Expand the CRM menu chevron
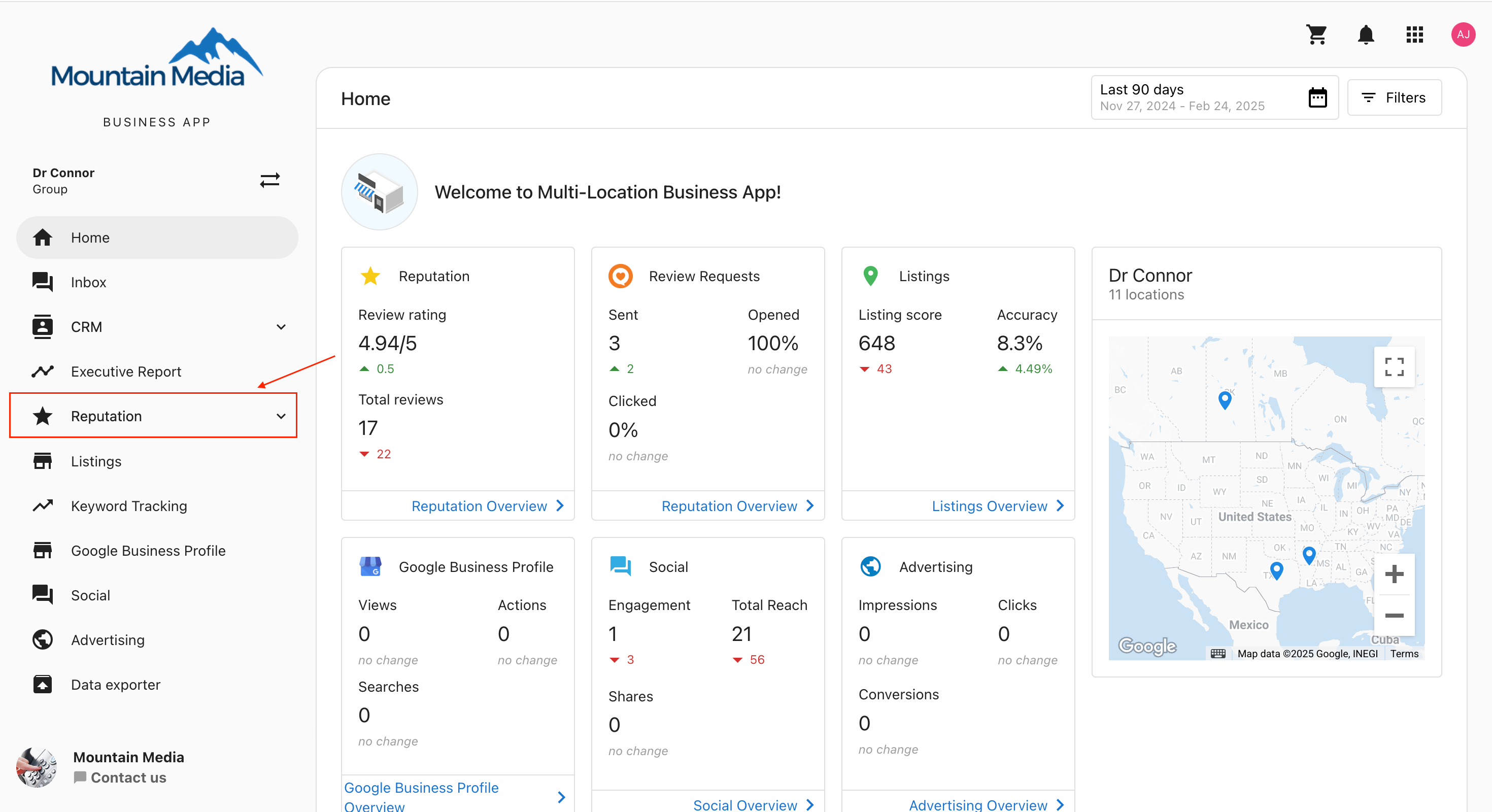The width and height of the screenshot is (1492, 812). (x=281, y=327)
